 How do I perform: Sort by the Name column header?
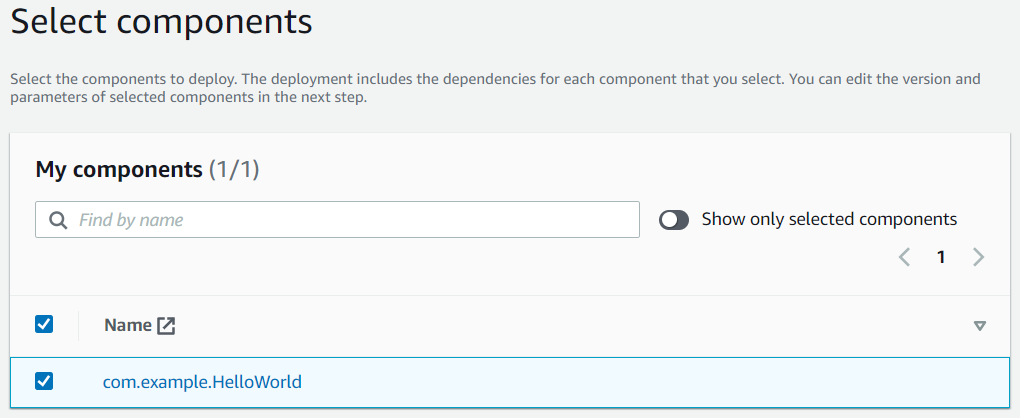(x=128, y=325)
